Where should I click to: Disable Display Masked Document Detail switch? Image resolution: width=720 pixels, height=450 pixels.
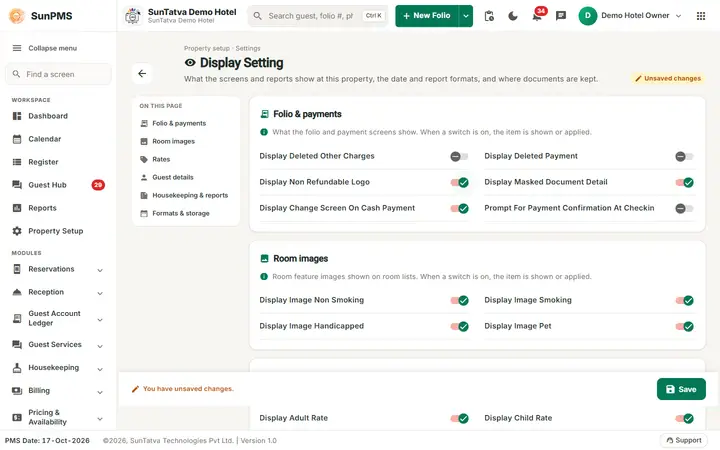click(x=684, y=182)
